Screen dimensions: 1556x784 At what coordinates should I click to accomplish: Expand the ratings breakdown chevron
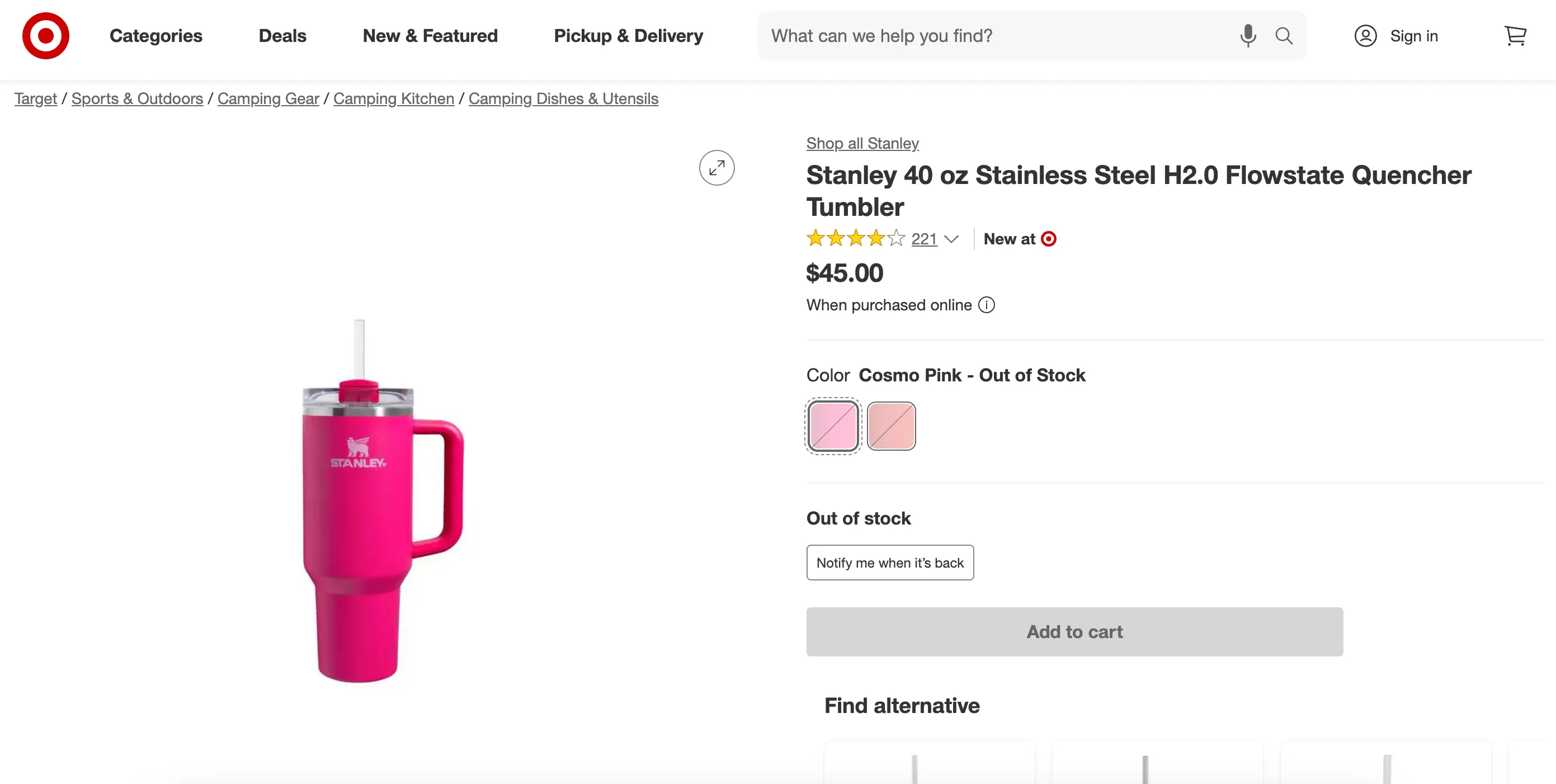point(953,239)
